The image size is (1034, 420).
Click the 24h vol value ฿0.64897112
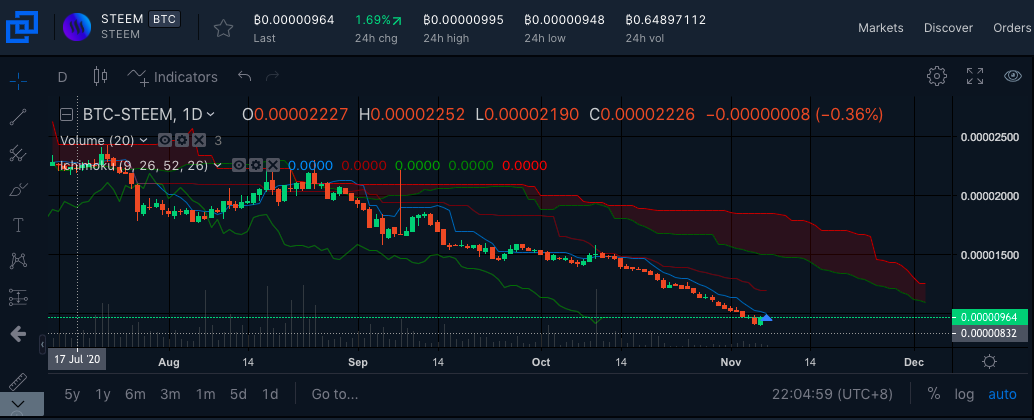click(x=666, y=20)
